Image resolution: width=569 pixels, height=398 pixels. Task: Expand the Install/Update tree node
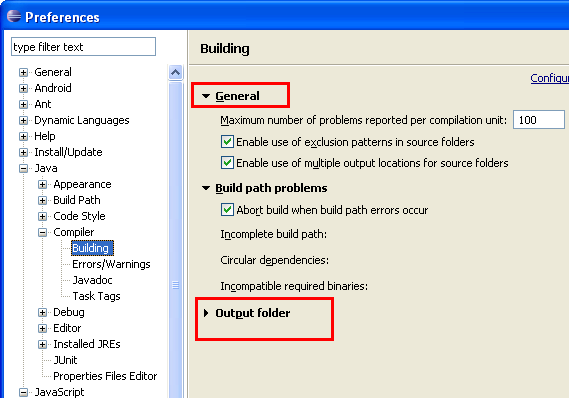click(24, 152)
